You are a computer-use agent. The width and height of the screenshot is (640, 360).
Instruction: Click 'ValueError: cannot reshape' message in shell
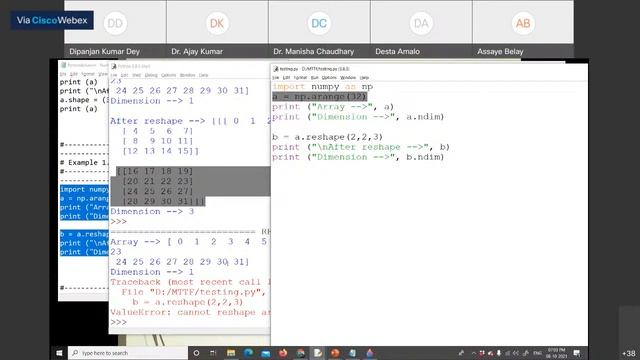pyautogui.click(x=190, y=312)
